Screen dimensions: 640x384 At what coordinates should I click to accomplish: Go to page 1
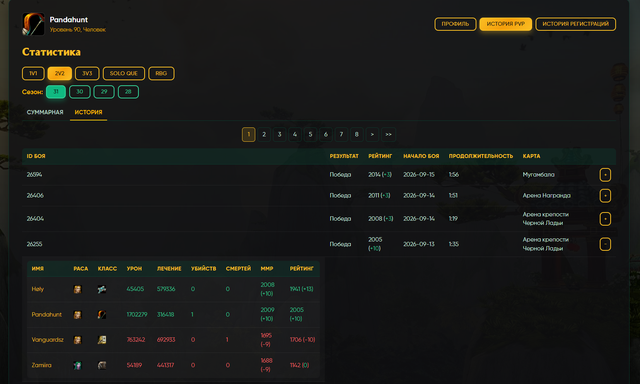(x=249, y=134)
